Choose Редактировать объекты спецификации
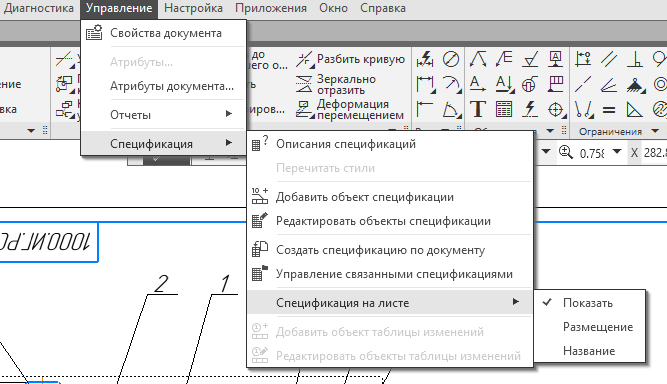Image resolution: width=667 pixels, height=384 pixels. coord(390,221)
